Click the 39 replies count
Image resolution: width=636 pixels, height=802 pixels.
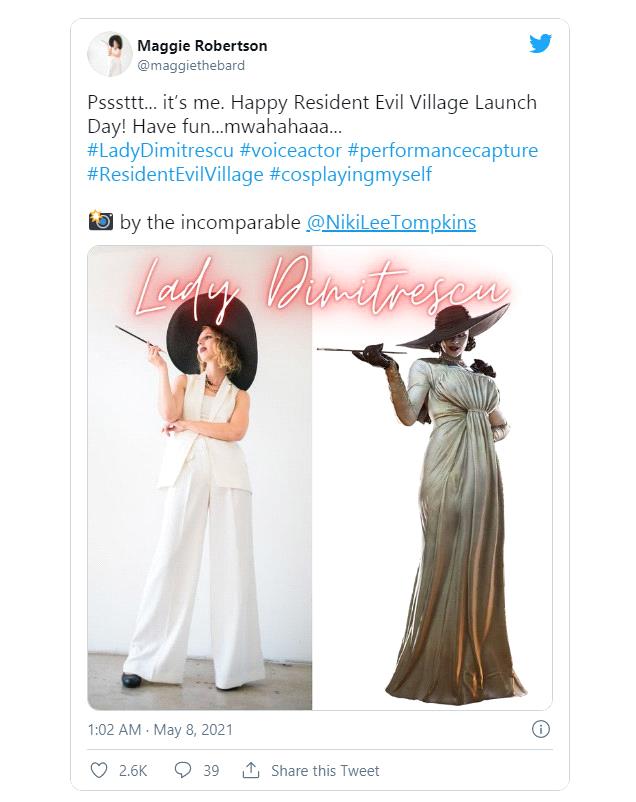[211, 770]
